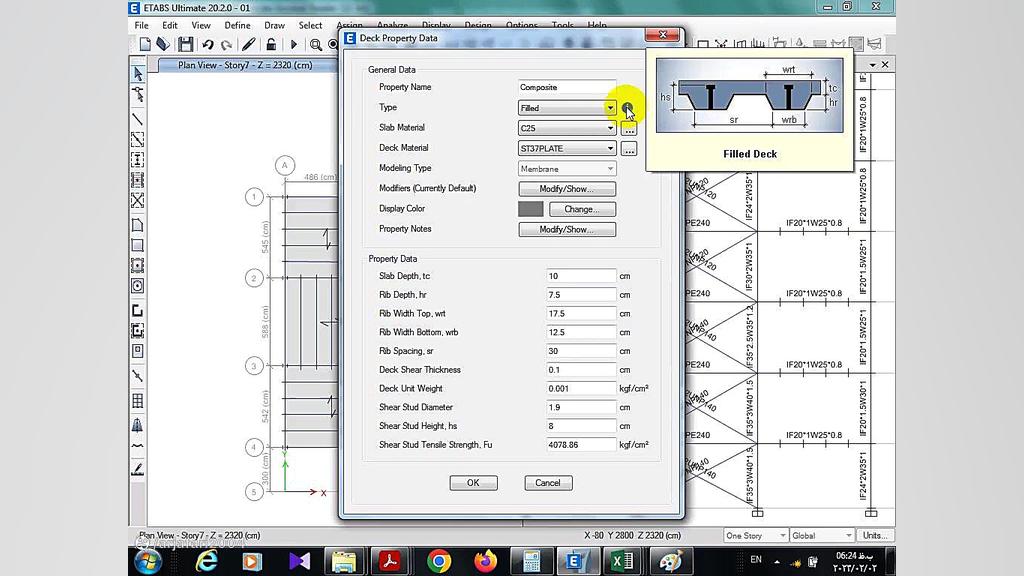Click ellipsis button next to Slab Material
Viewport: 1024px width, 576px height.
click(x=629, y=129)
